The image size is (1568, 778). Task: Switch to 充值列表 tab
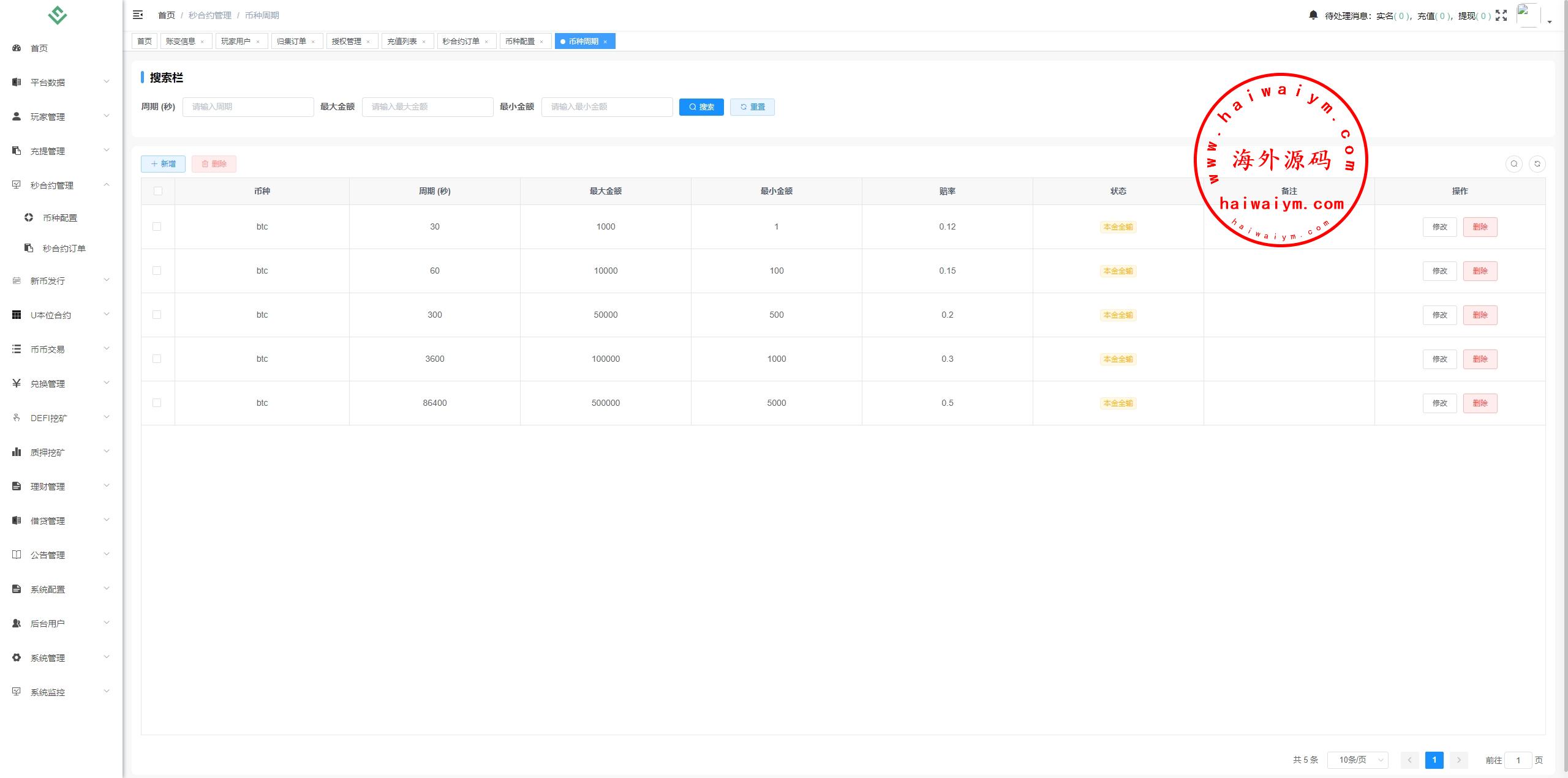(x=402, y=42)
